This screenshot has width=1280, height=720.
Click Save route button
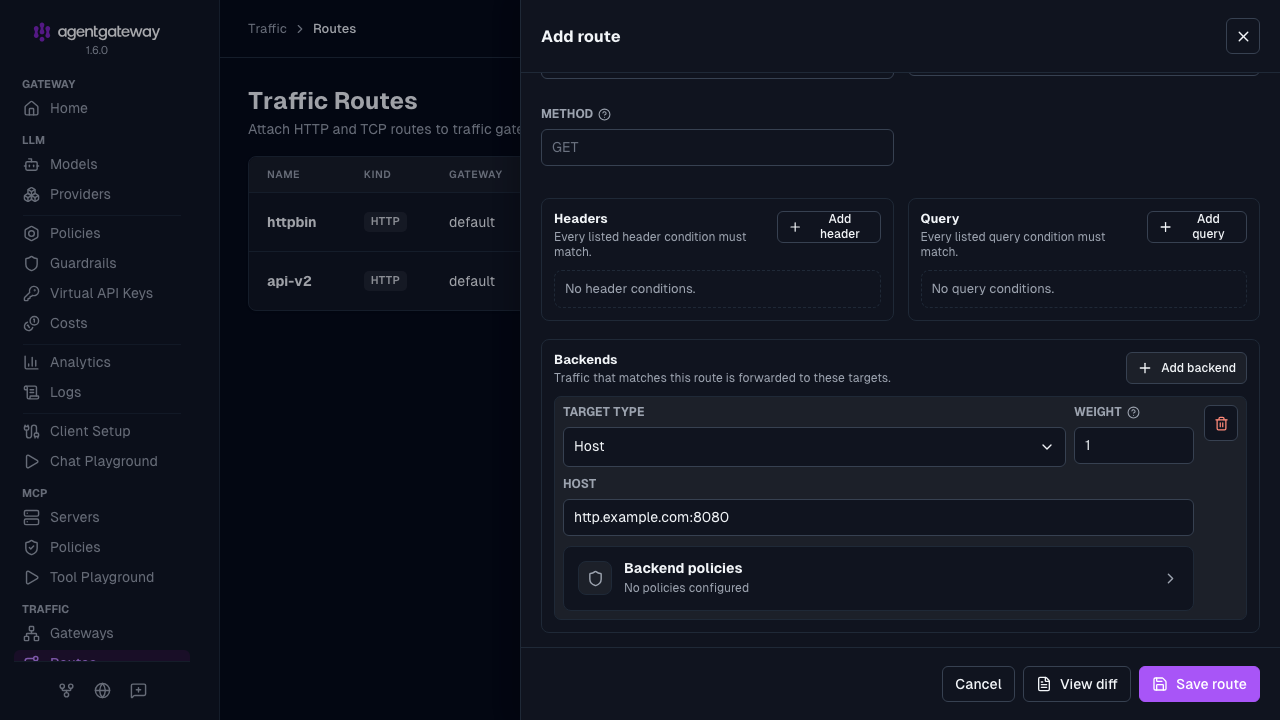[1199, 684]
